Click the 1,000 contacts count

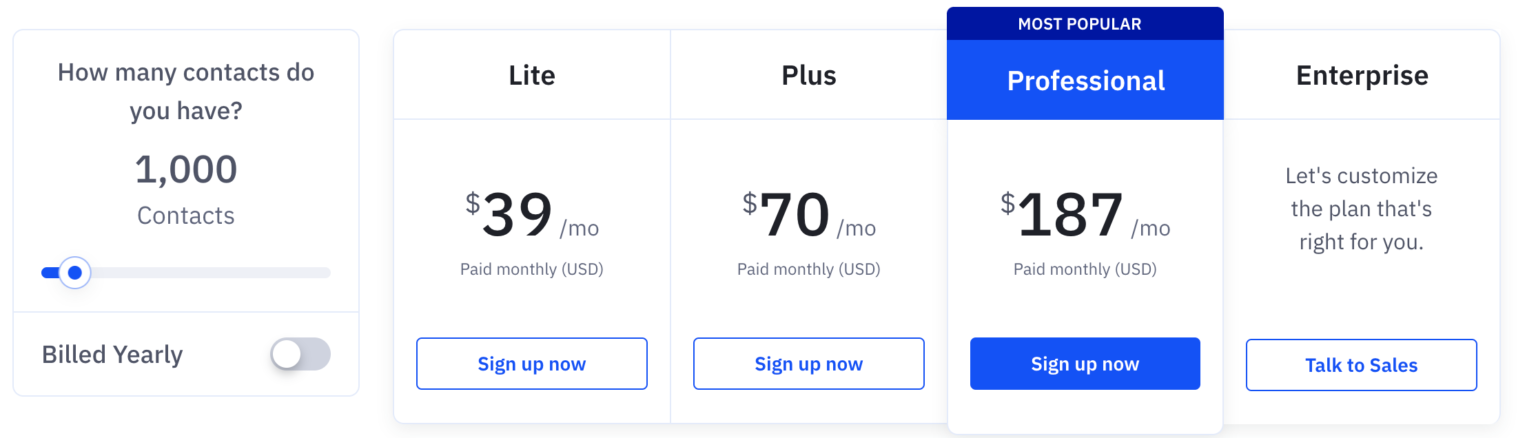(186, 170)
